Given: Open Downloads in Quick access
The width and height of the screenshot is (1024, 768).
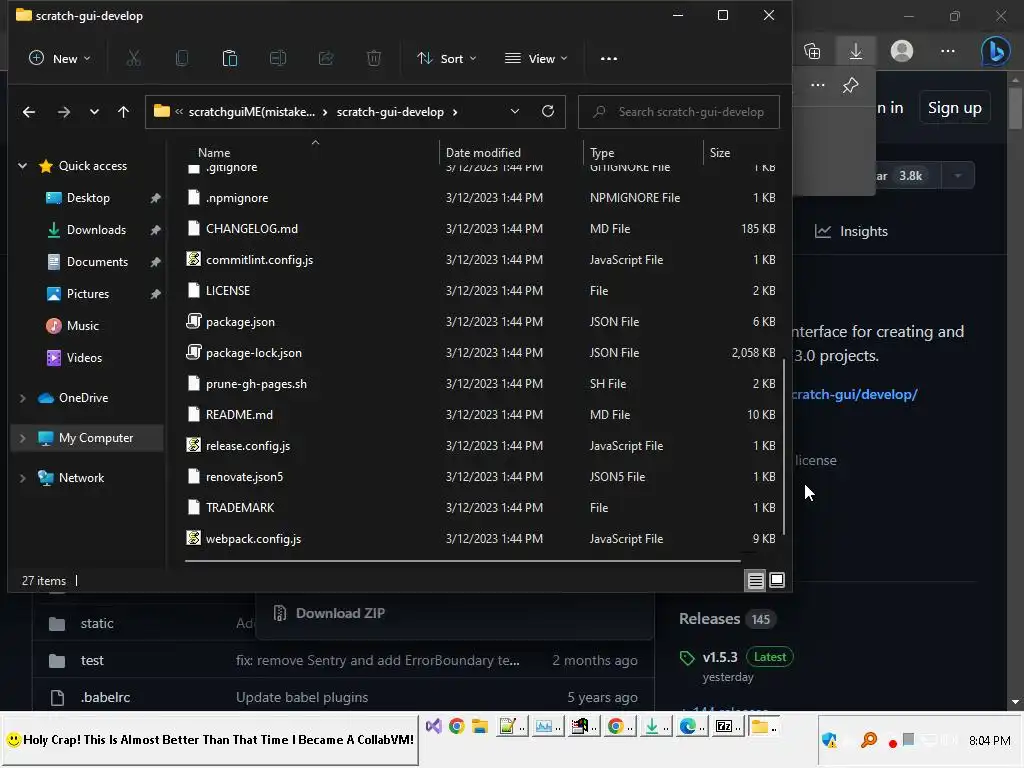Looking at the screenshot, I should pos(96,230).
